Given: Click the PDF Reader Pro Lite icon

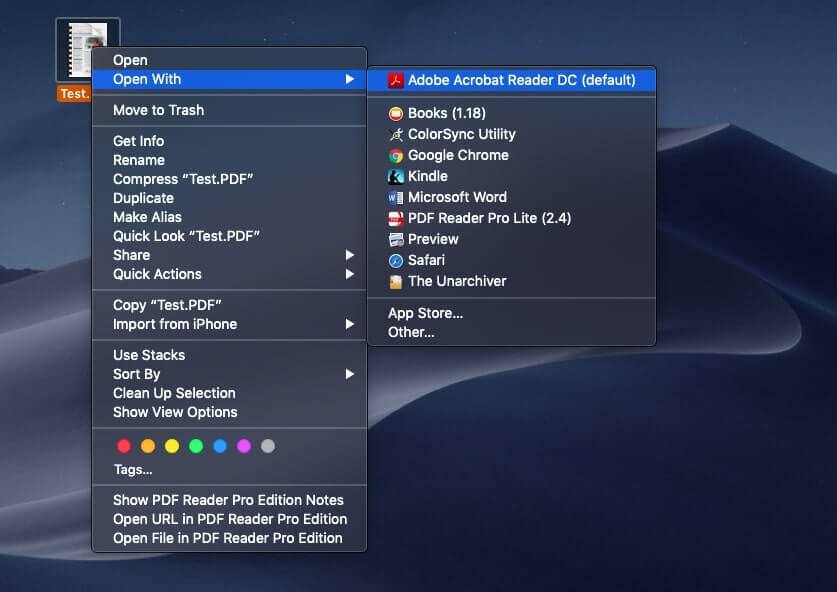Looking at the screenshot, I should point(396,218).
